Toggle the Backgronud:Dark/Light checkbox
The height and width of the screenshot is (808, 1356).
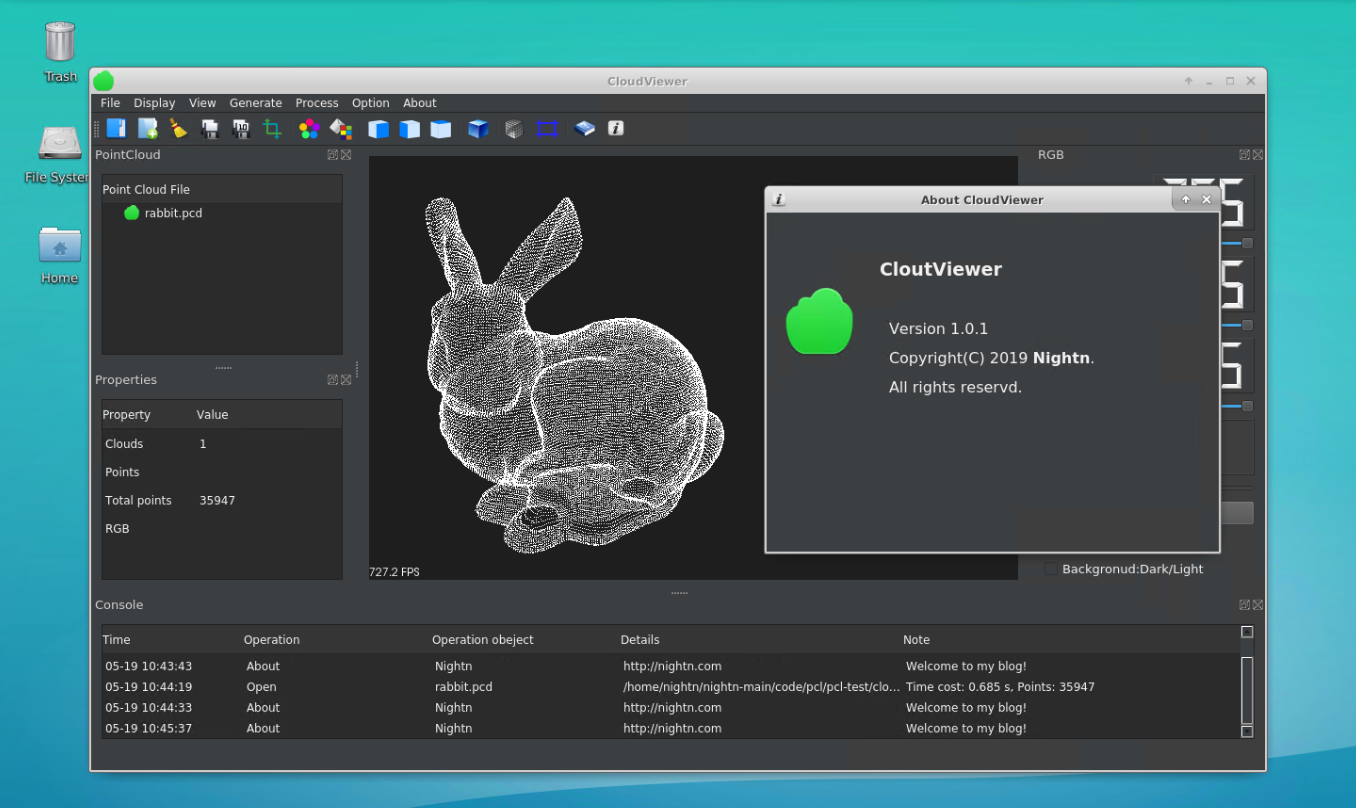point(1051,568)
